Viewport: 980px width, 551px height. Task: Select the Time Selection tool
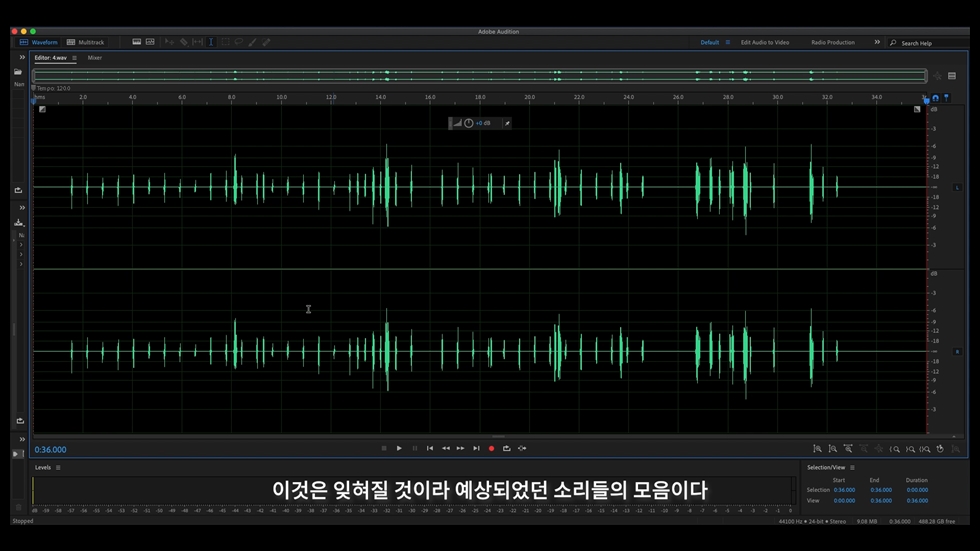[x=211, y=43]
